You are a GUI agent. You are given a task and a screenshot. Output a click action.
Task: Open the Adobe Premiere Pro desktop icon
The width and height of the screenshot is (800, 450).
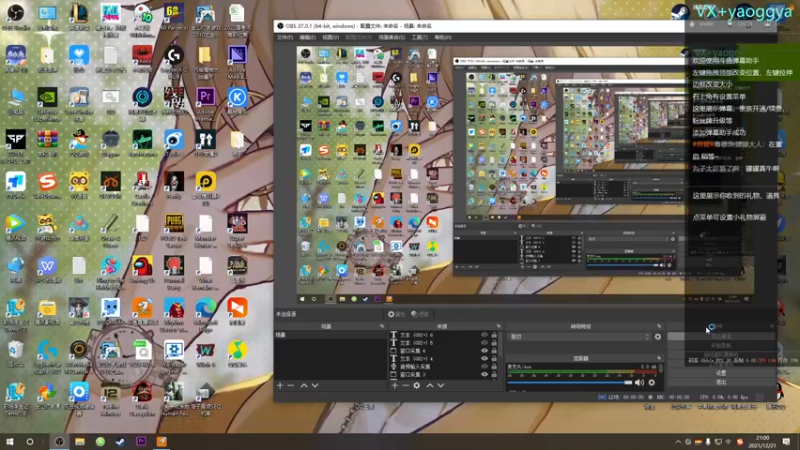[206, 103]
